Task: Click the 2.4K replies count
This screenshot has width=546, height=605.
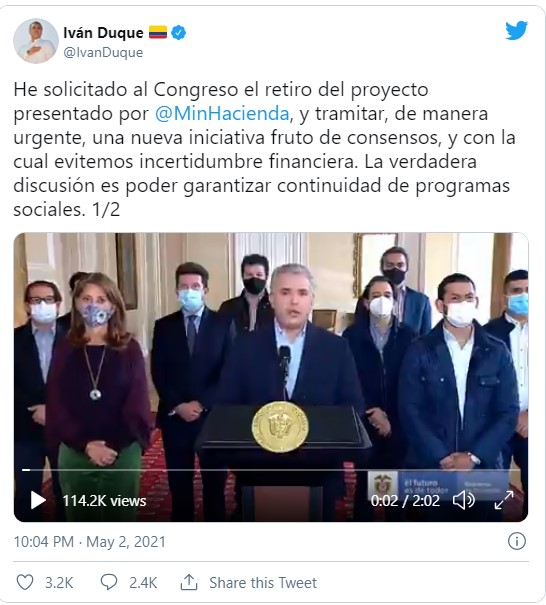Action: tap(143, 583)
